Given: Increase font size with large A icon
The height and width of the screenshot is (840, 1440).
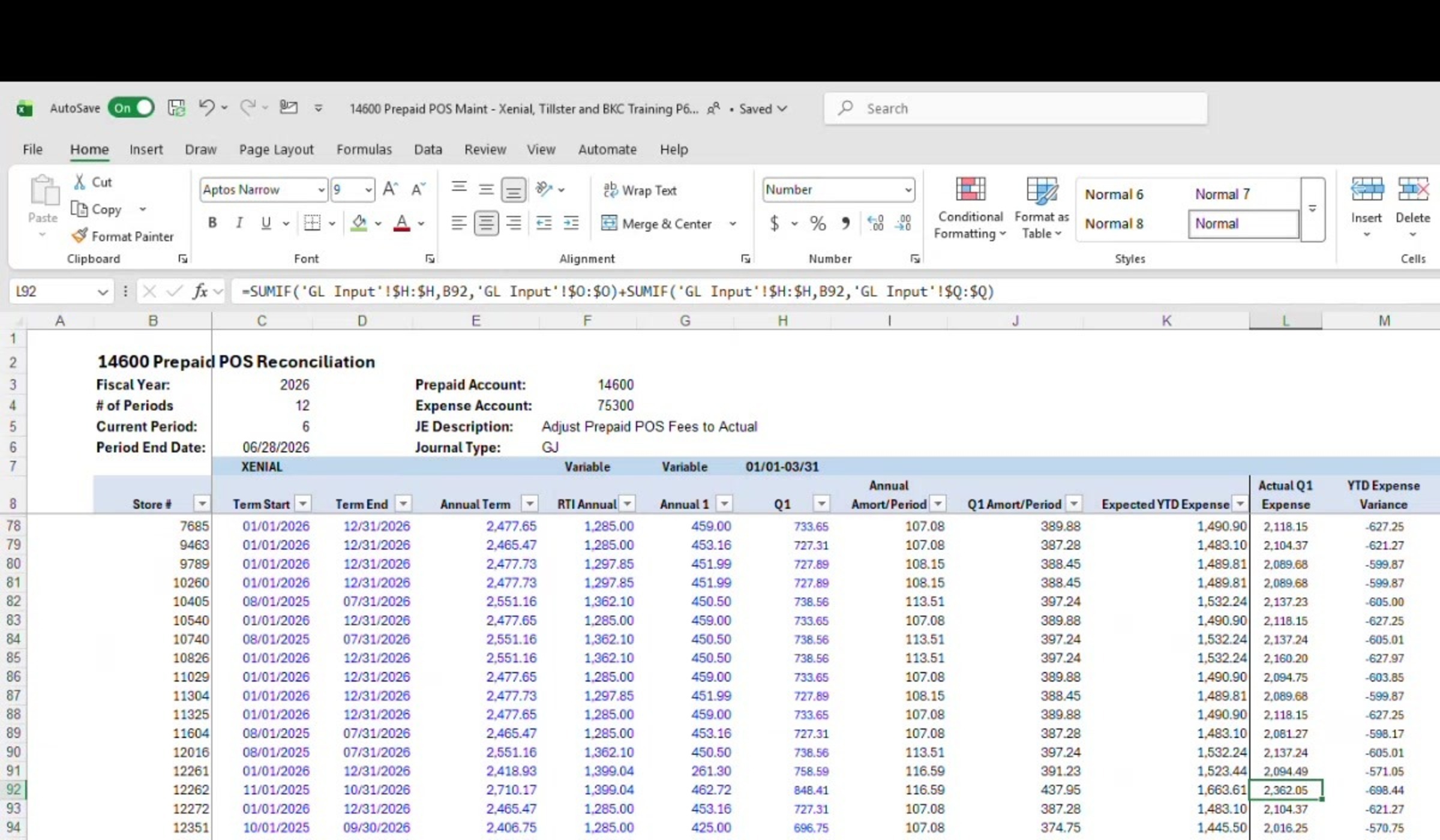Looking at the screenshot, I should [390, 190].
